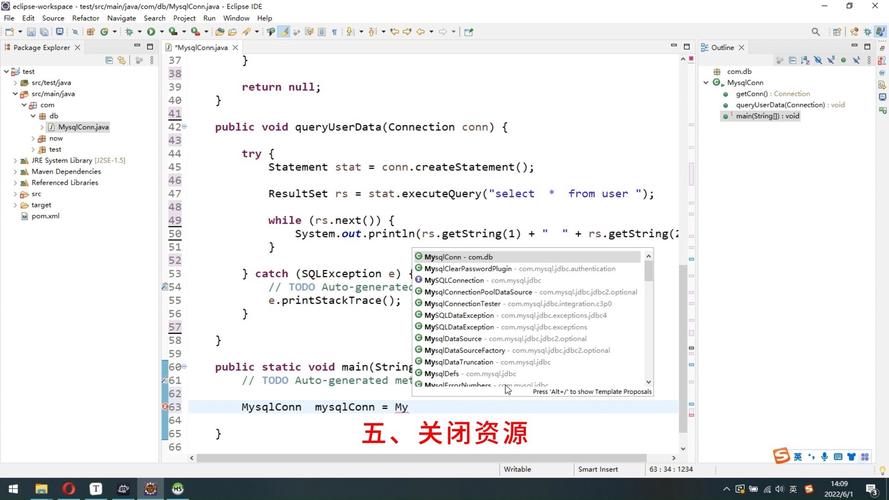Open a terminal from the toolbar
Viewport: 889px width, 500px height.
[x=60, y=32]
